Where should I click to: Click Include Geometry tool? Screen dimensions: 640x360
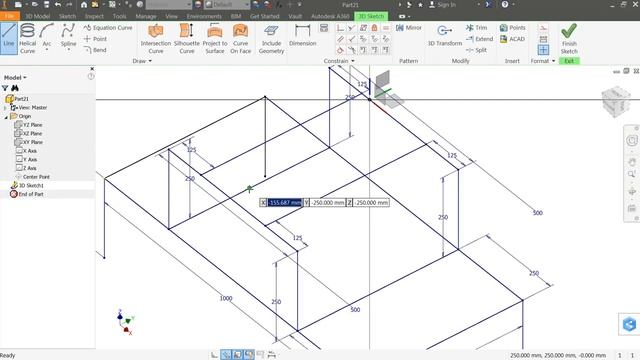[271, 38]
